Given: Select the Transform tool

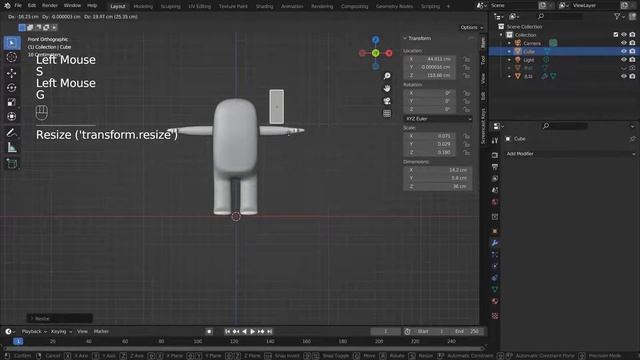Looking at the screenshot, I should tap(12, 116).
